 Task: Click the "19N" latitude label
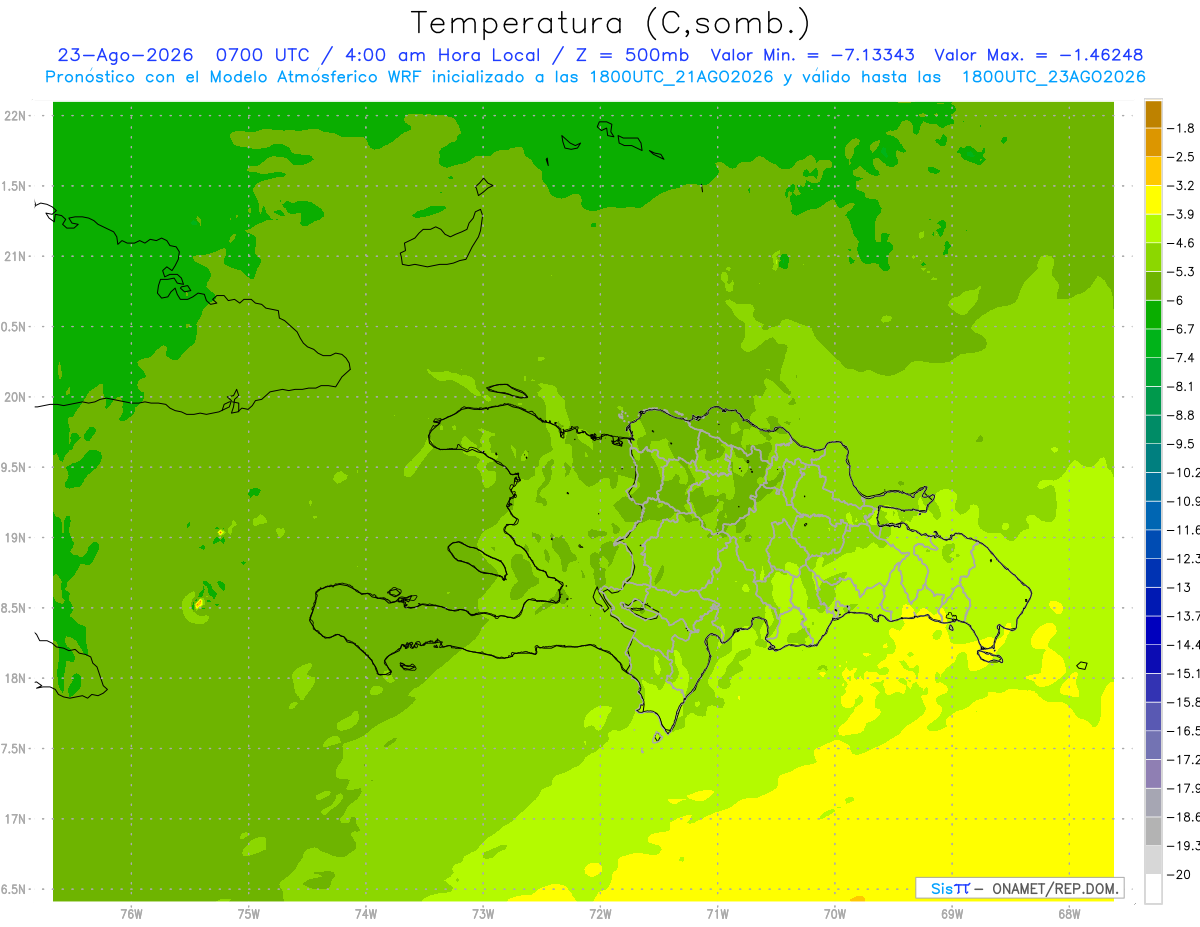pos(15,538)
